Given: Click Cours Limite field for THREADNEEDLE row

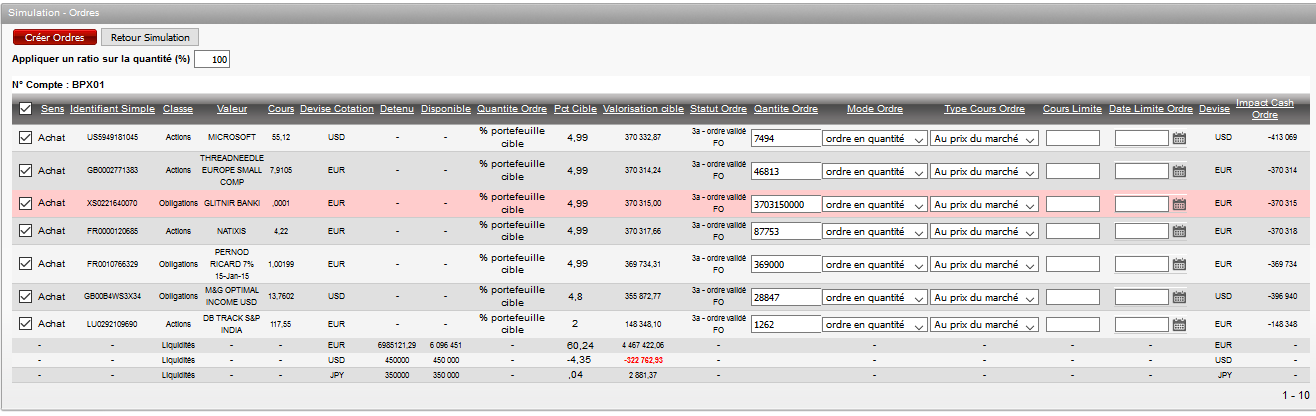Looking at the screenshot, I should click(x=1072, y=171).
